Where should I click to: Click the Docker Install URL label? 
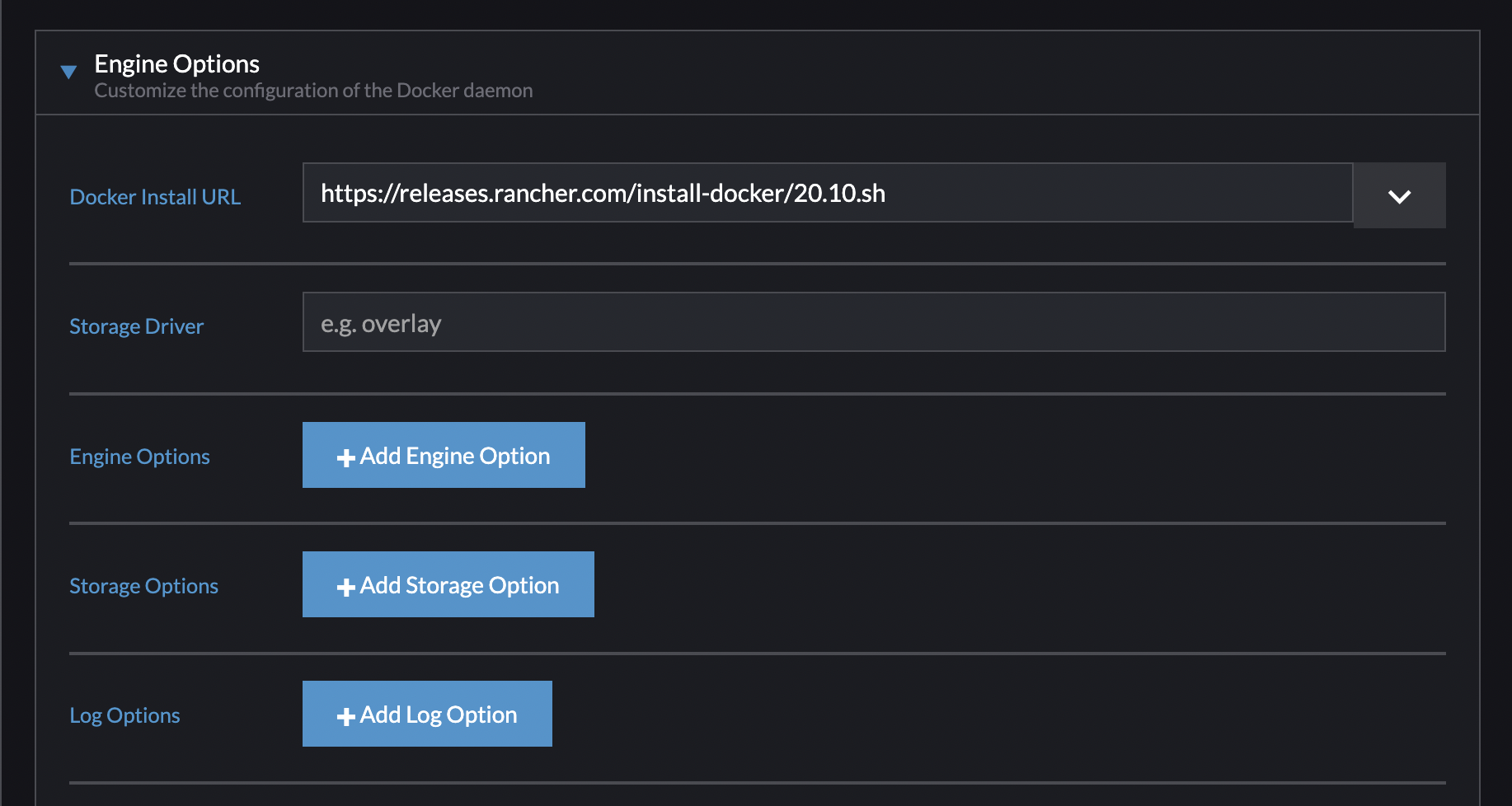(x=154, y=196)
